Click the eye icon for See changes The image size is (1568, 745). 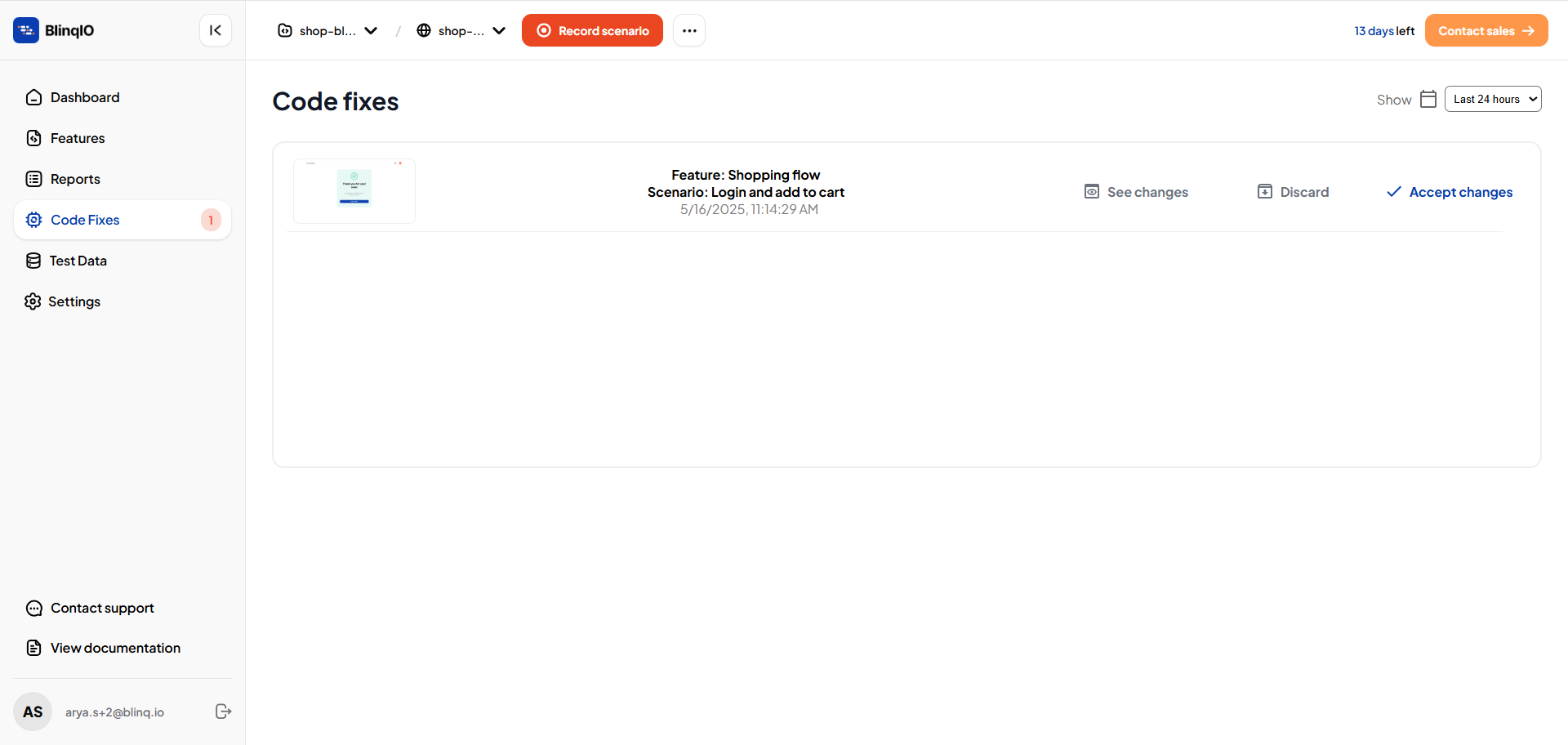1092,192
